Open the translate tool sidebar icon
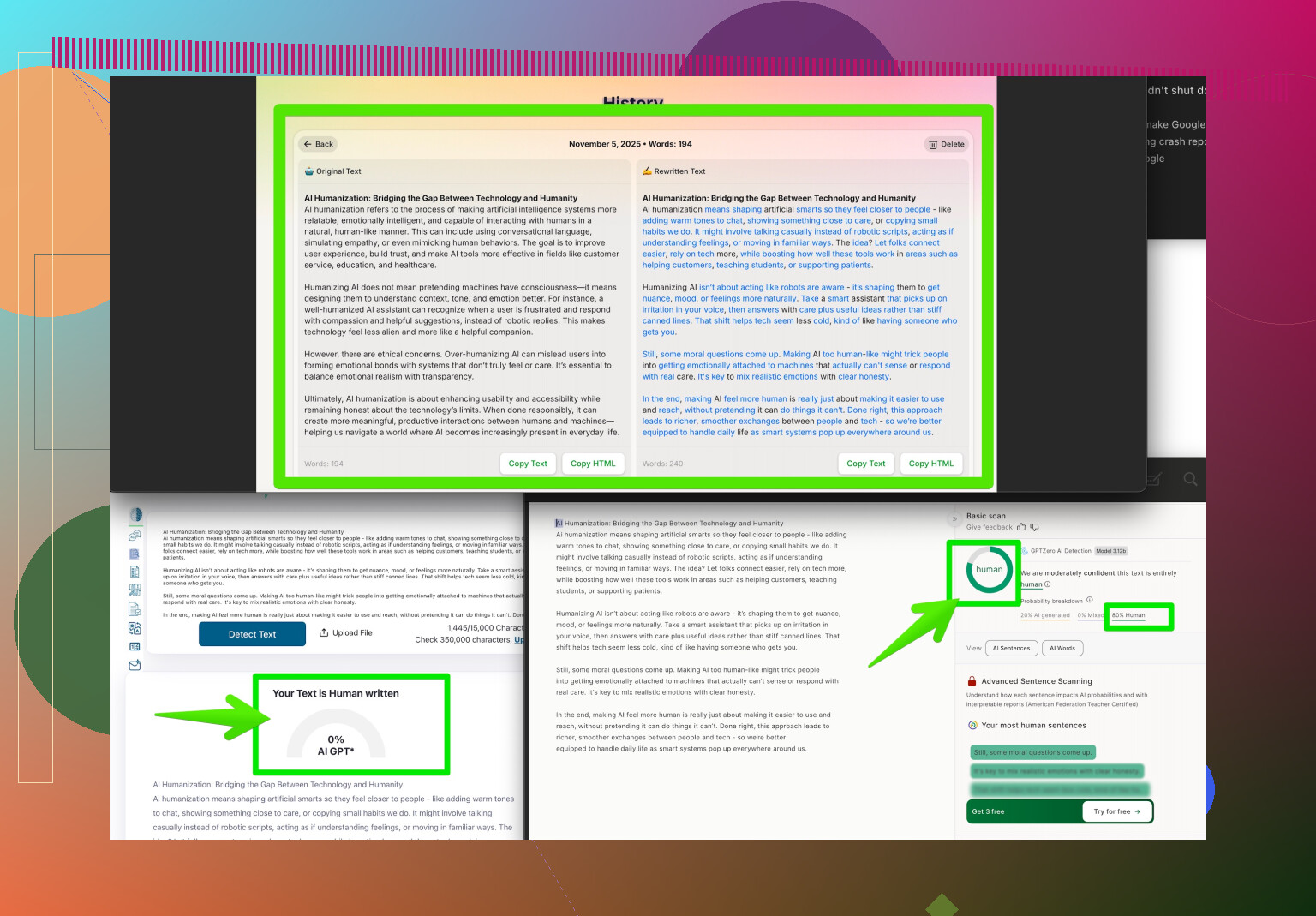Screen dimensions: 1316x916 [x=135, y=628]
